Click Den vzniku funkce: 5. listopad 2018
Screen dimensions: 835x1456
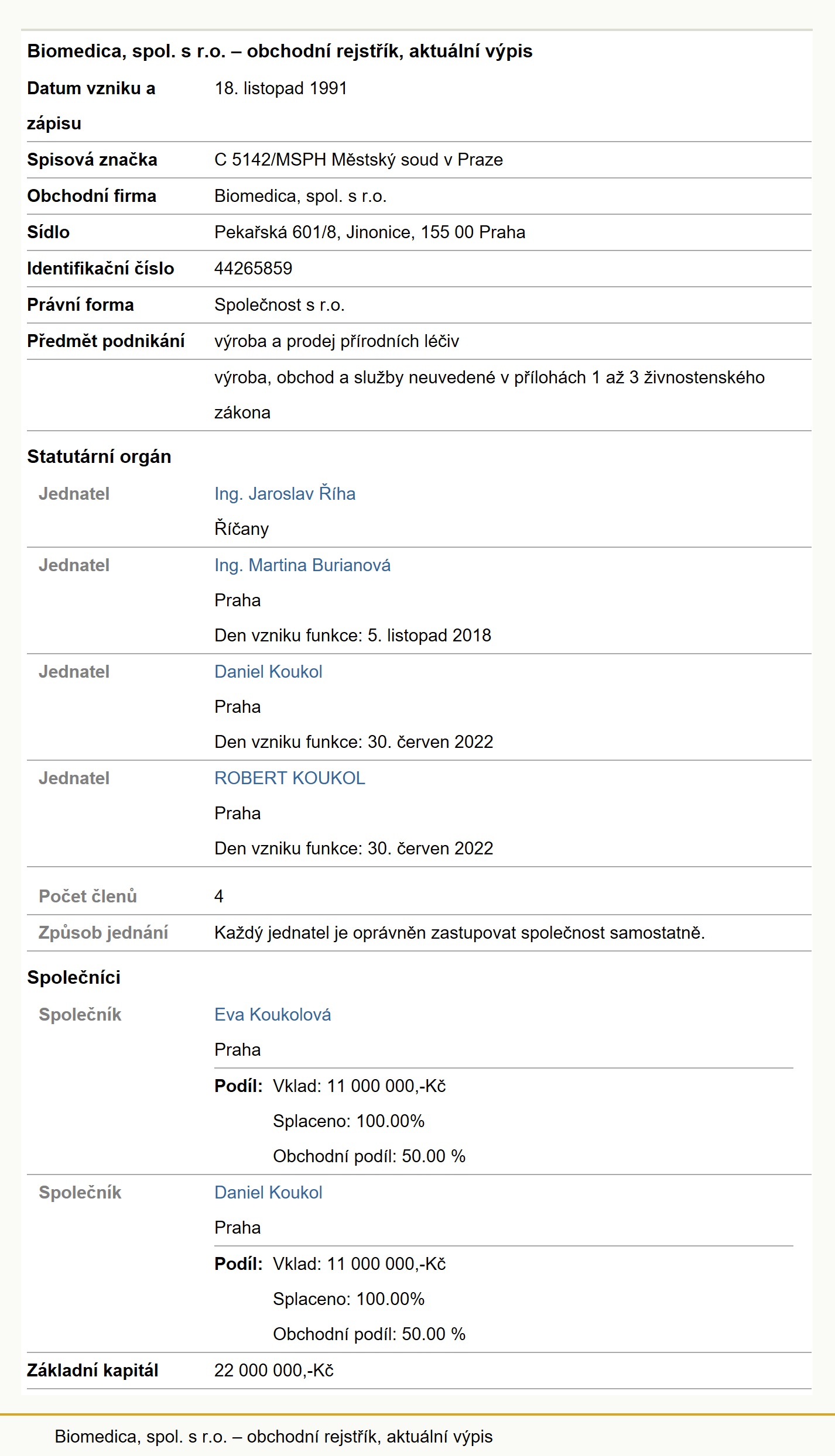(353, 636)
